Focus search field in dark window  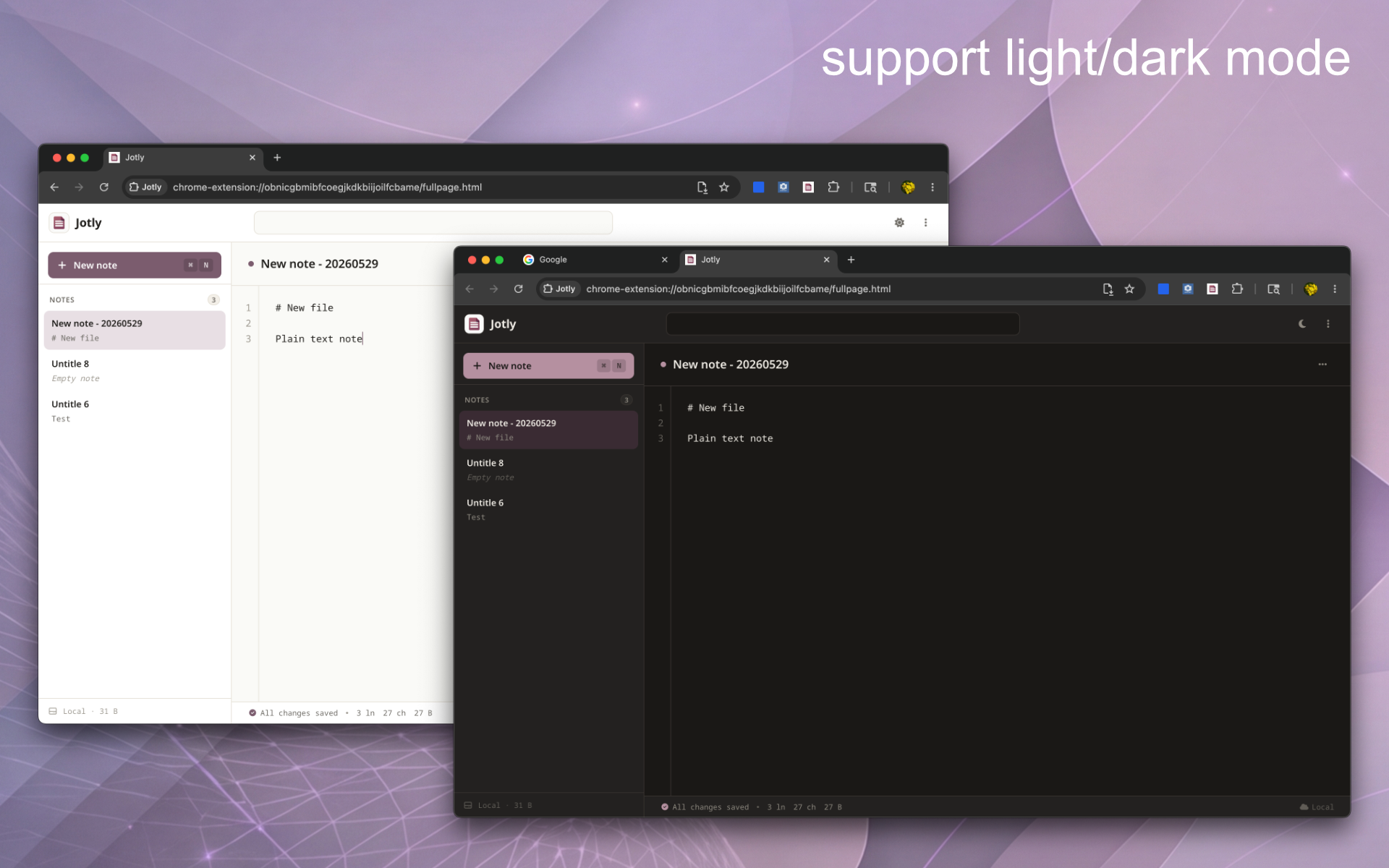click(842, 324)
